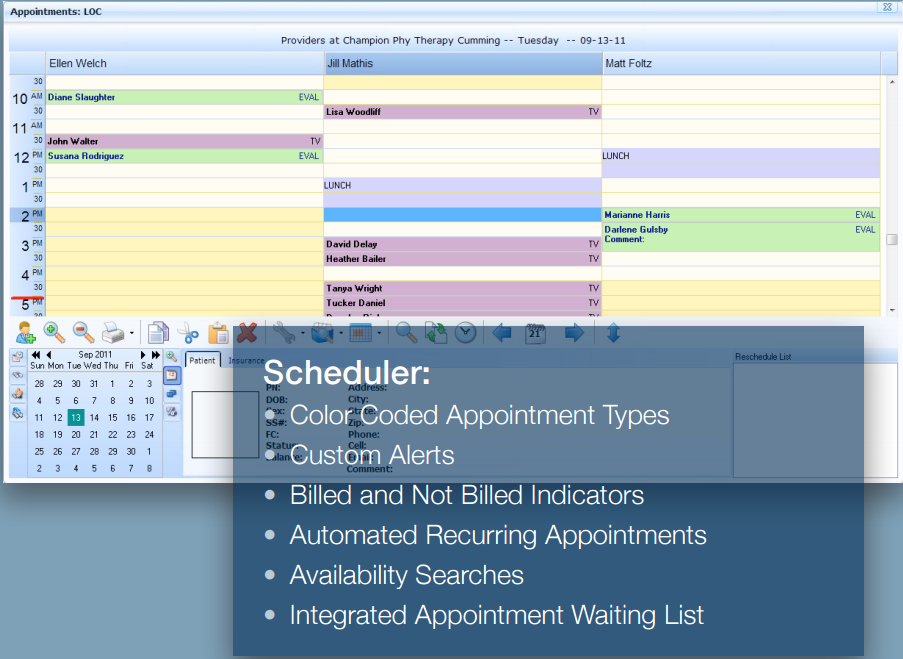Screen dimensions: 903x659
Task: Open Marianne Harris EVAL appointment
Action: click(x=741, y=215)
